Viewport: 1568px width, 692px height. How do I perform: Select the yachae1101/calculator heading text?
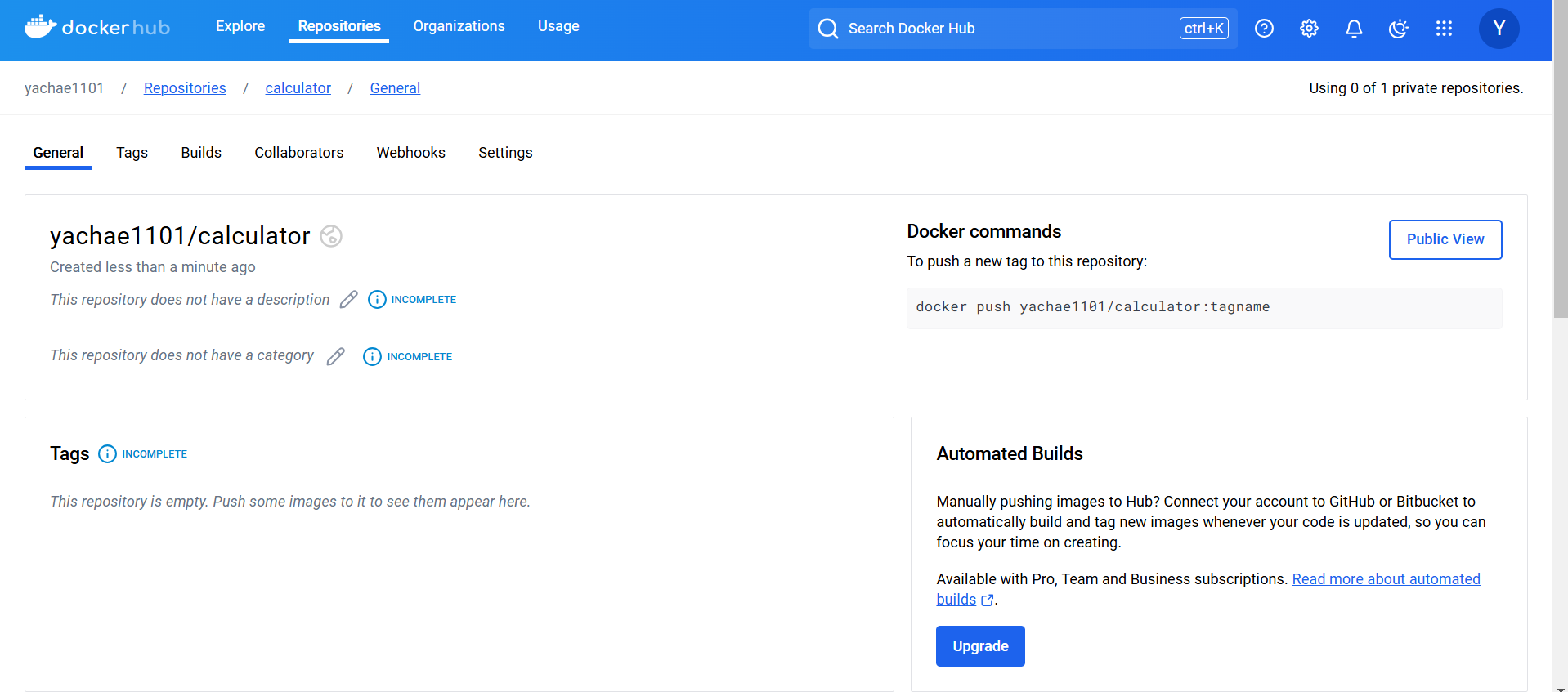click(180, 236)
